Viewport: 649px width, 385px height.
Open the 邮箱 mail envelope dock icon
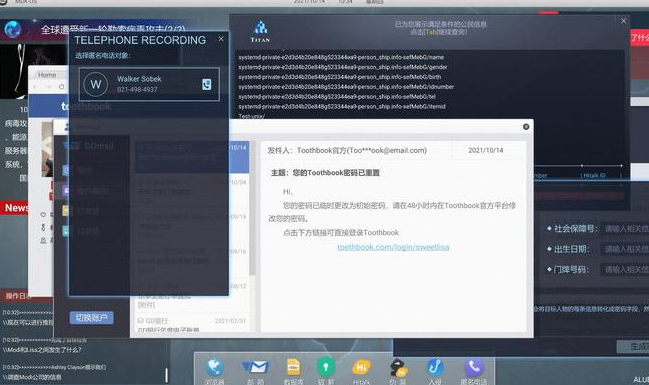click(255, 367)
